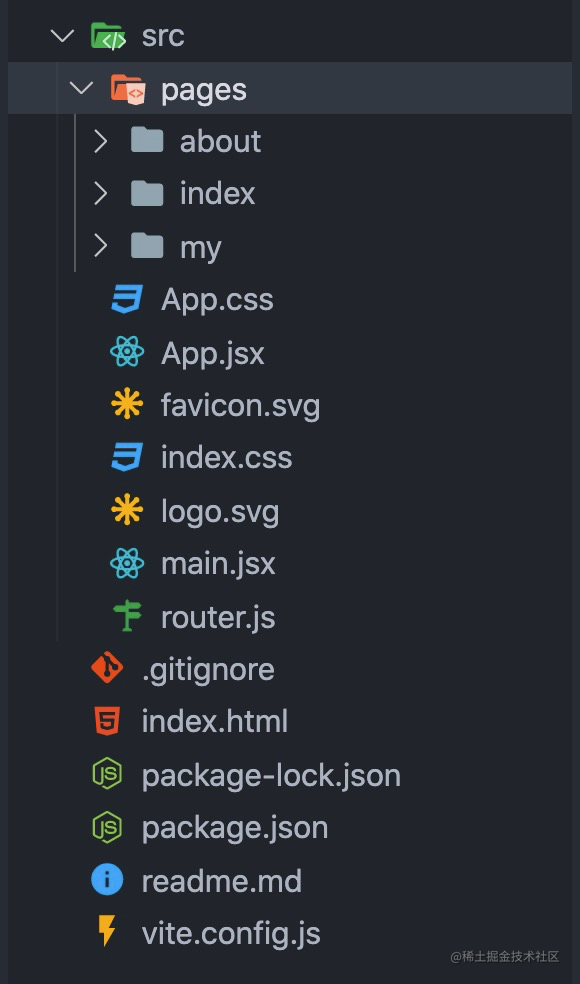580x984 pixels.
Task: Click the lightning bolt icon for vite.config.js
Action: (x=107, y=931)
